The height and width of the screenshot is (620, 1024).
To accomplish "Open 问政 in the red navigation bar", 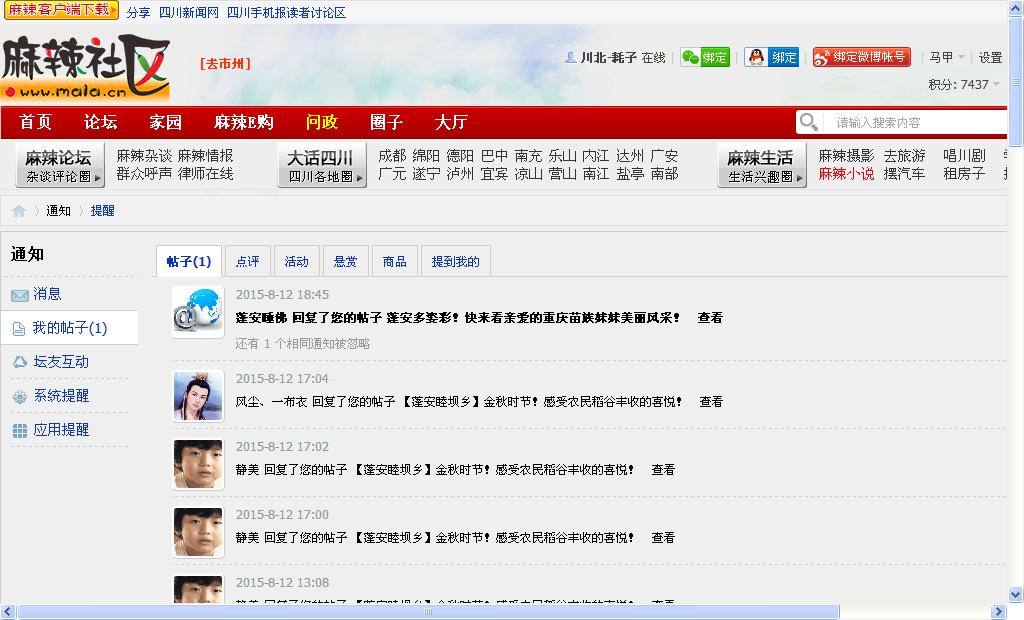I will coord(322,122).
